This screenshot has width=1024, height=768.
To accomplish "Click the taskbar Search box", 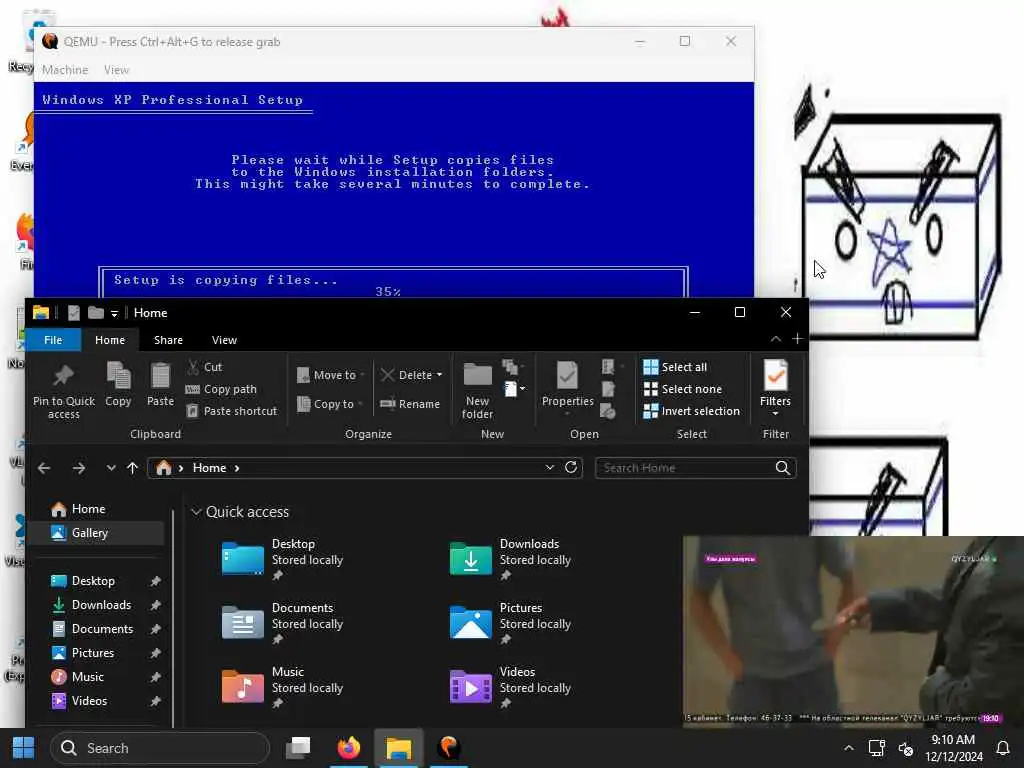I will coord(160,748).
